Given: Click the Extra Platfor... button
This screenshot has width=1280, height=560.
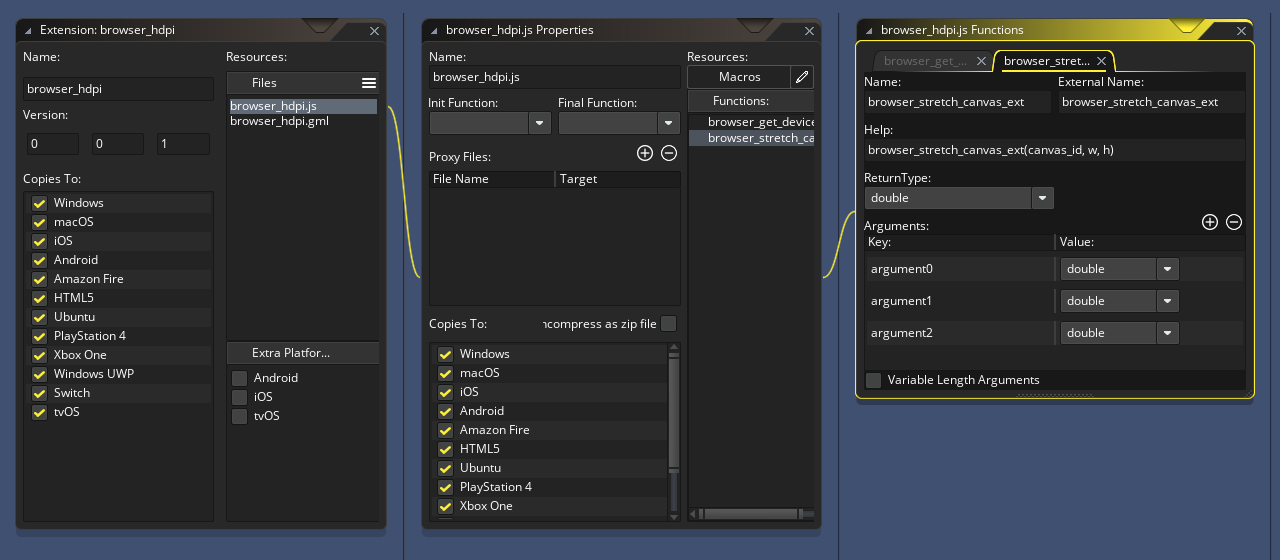Looking at the screenshot, I should point(303,353).
